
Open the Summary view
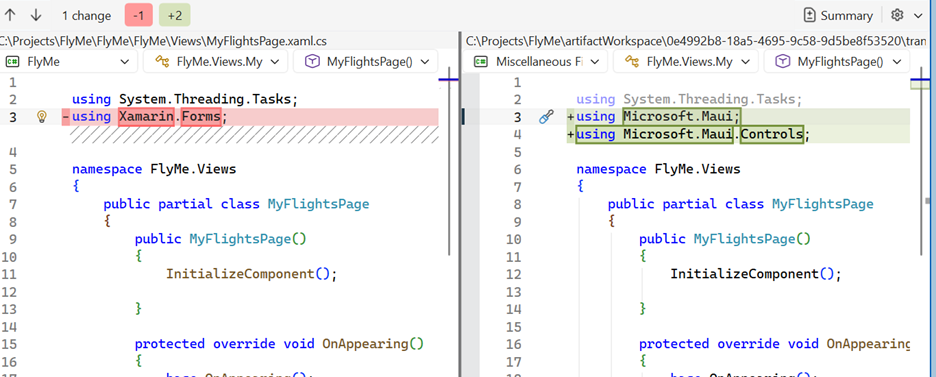pyautogui.click(x=838, y=16)
